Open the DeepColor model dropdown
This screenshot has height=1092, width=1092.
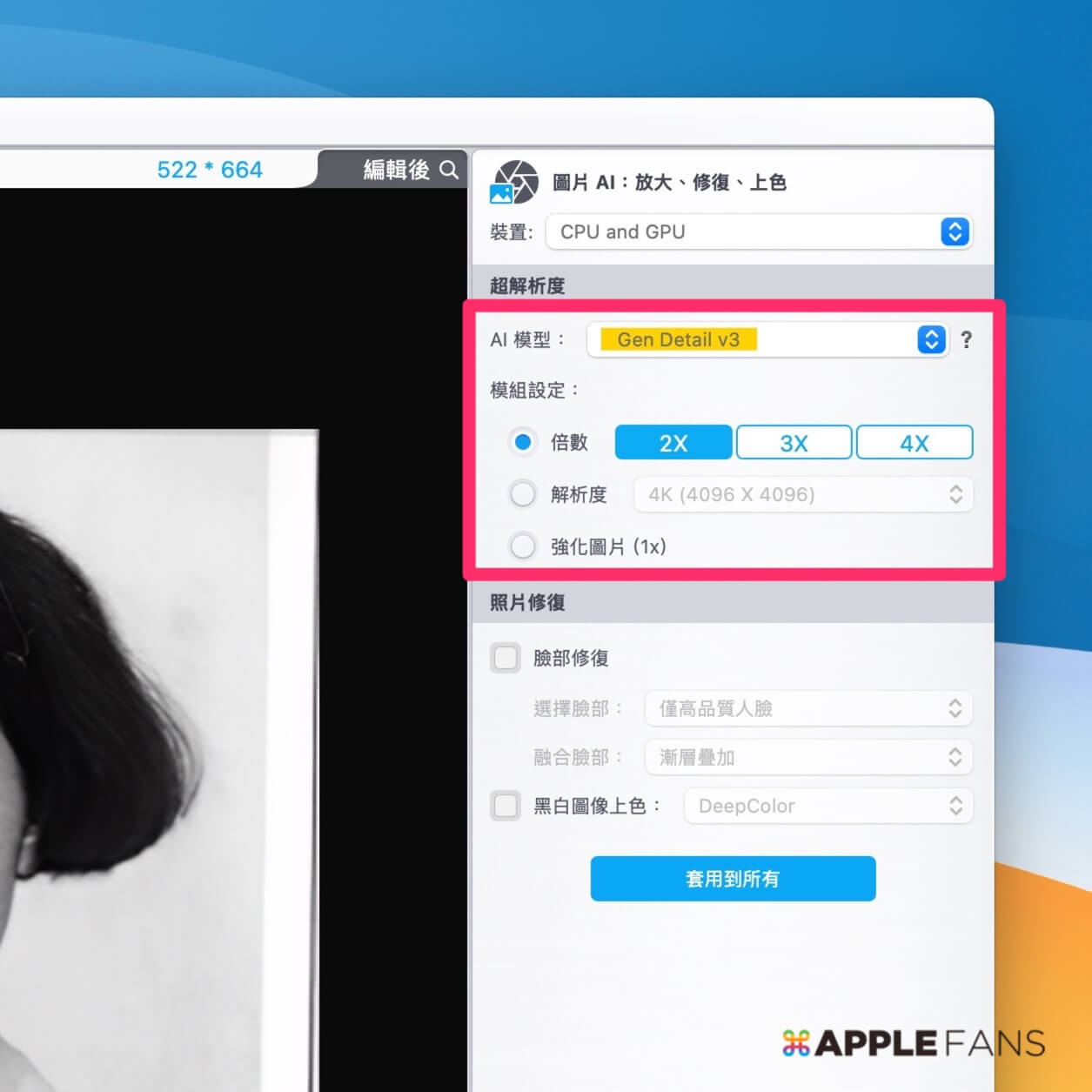[x=827, y=807]
